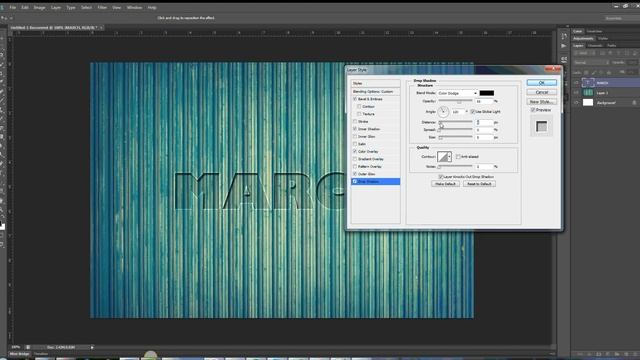Viewport: 640px width, 360px height.
Task: Enable Contour checkbox under Bevel & Emboss
Action: pos(359,107)
